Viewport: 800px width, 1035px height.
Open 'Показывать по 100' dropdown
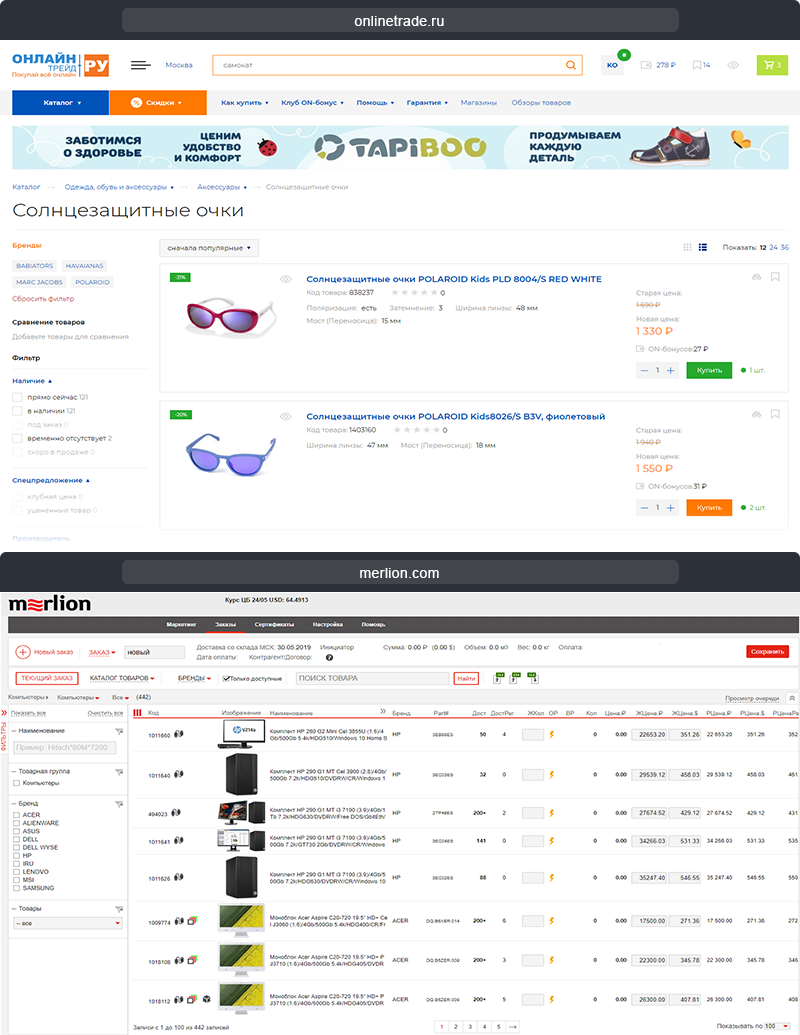coord(776,1026)
